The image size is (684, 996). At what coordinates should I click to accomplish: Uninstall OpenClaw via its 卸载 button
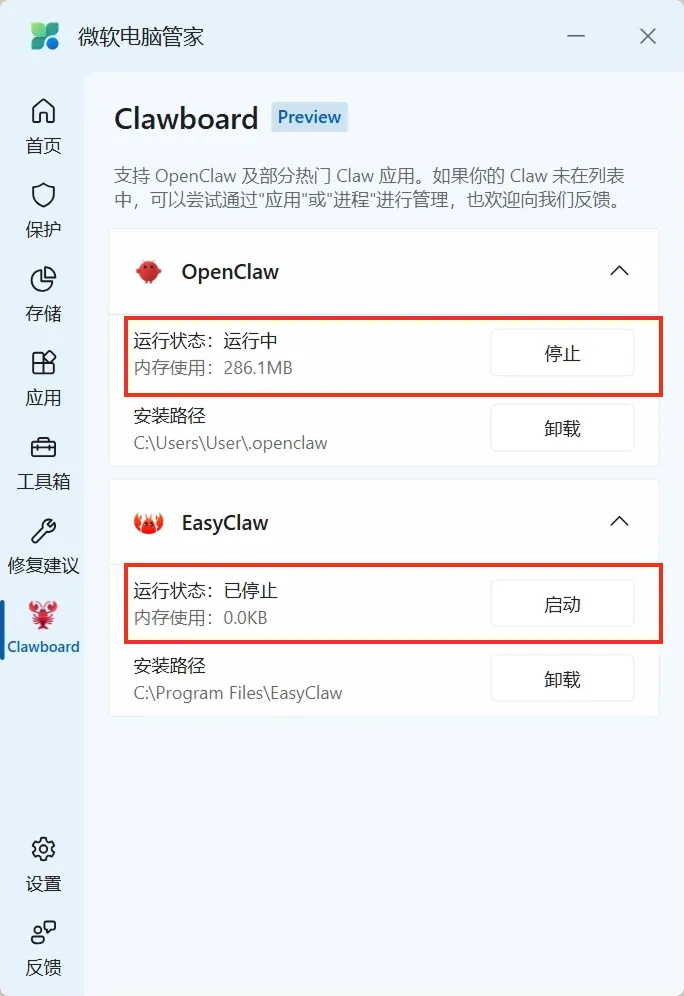pyautogui.click(x=562, y=428)
